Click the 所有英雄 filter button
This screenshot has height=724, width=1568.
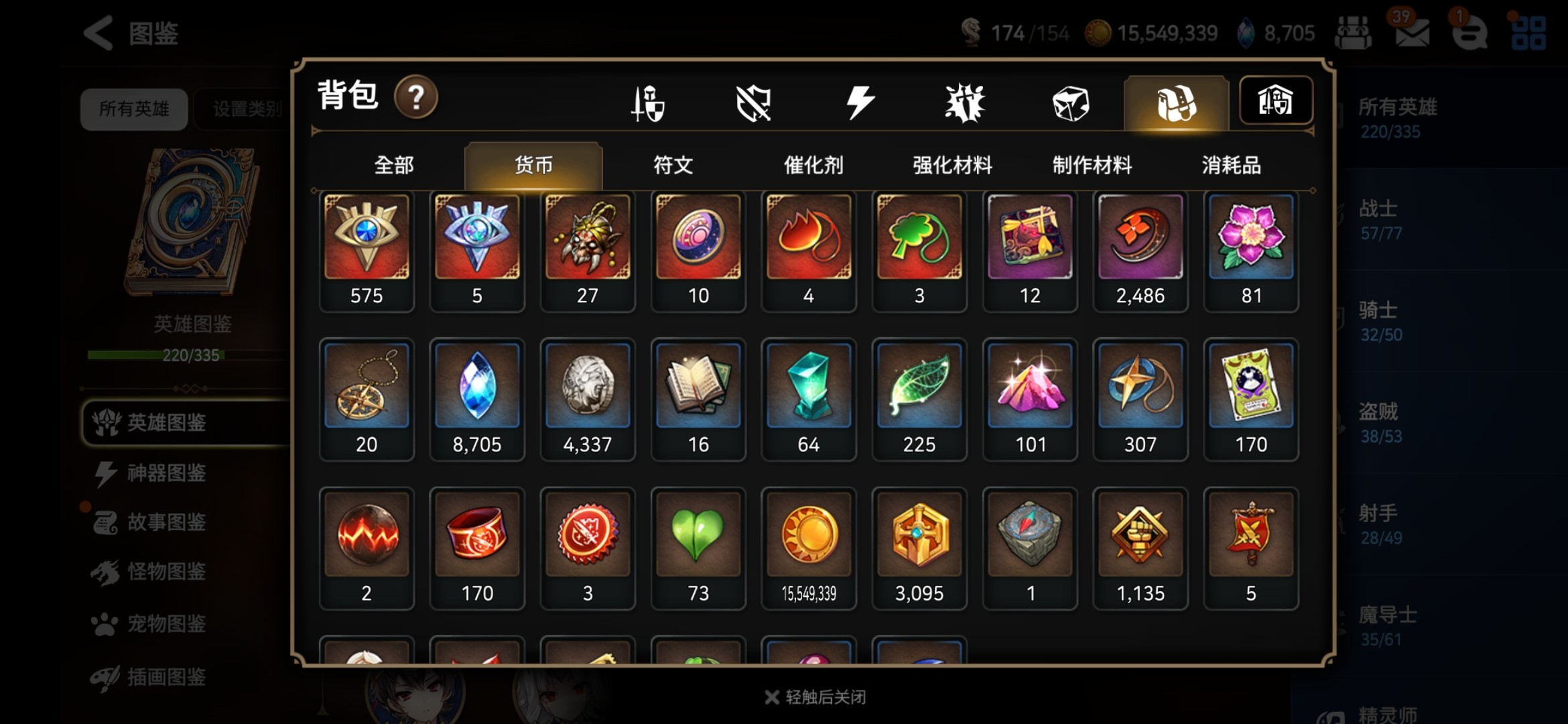tap(134, 109)
